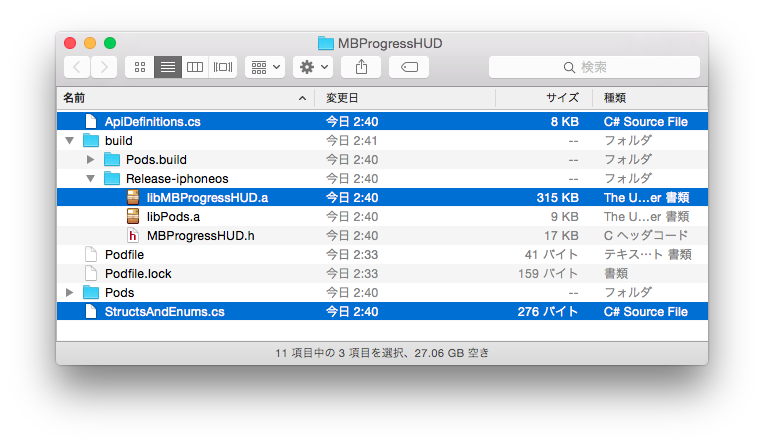Viewport: 764px width, 445px height.
Task: Minimize the window with yellow button
Action: (90, 43)
